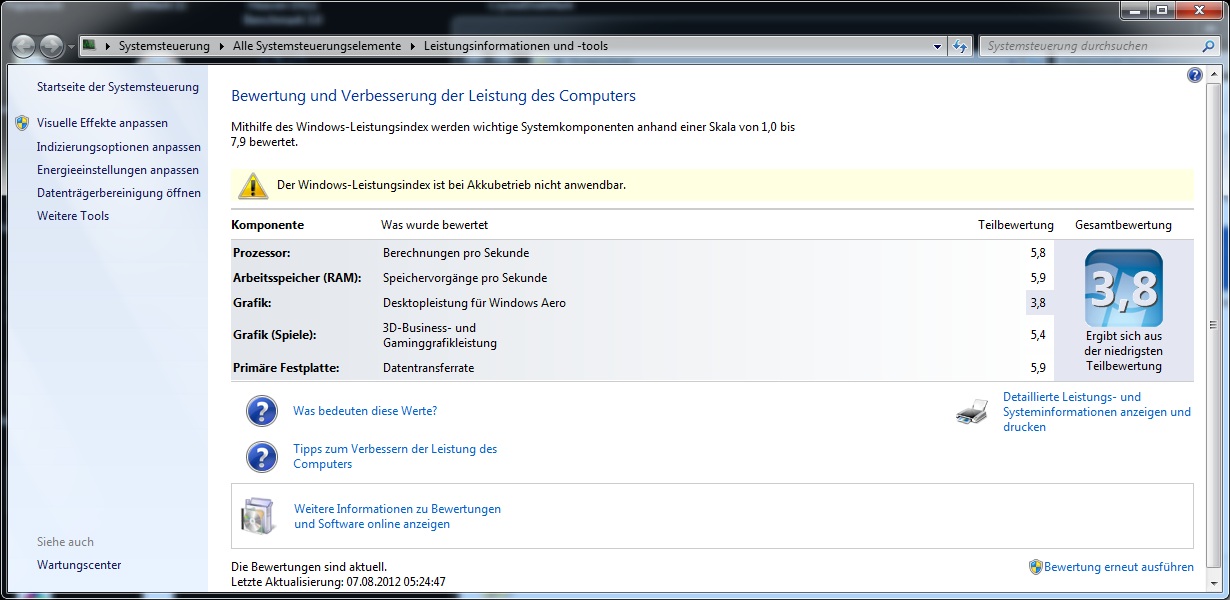Open Wartungscenter under Siehe auch
The height and width of the screenshot is (600, 1230).
click(x=79, y=565)
